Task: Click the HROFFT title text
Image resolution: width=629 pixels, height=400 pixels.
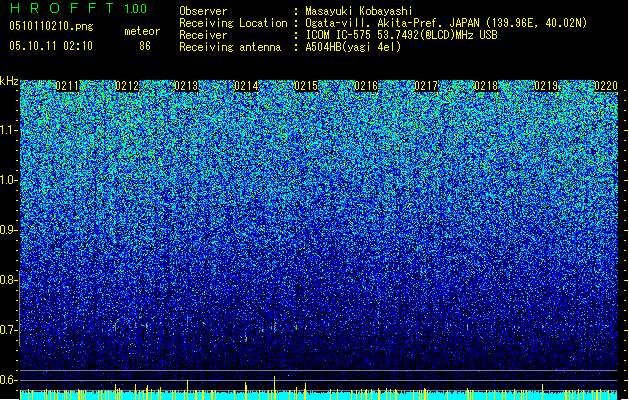Action: 62,8
